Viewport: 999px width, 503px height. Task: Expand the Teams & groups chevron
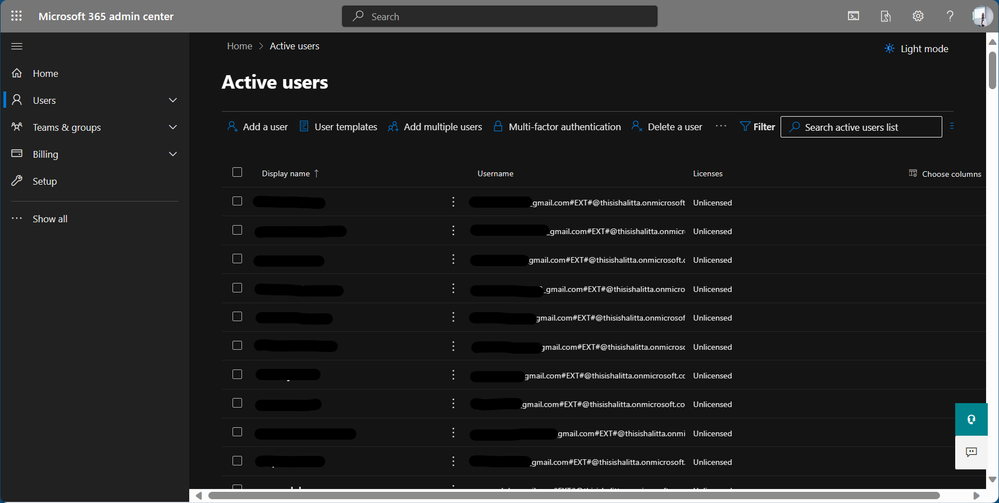click(x=173, y=127)
